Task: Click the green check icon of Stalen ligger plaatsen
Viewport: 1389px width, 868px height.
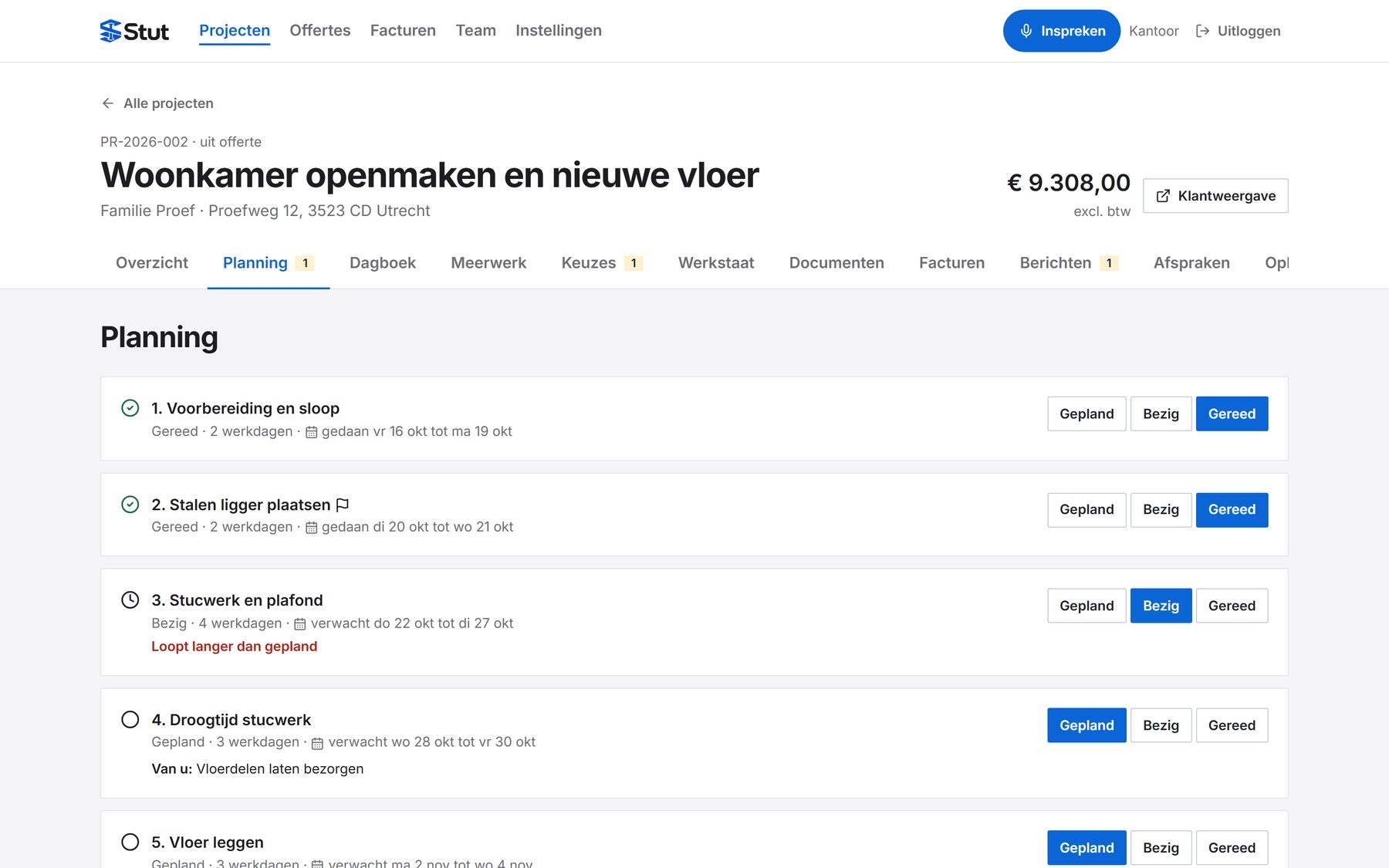Action: coord(130,505)
